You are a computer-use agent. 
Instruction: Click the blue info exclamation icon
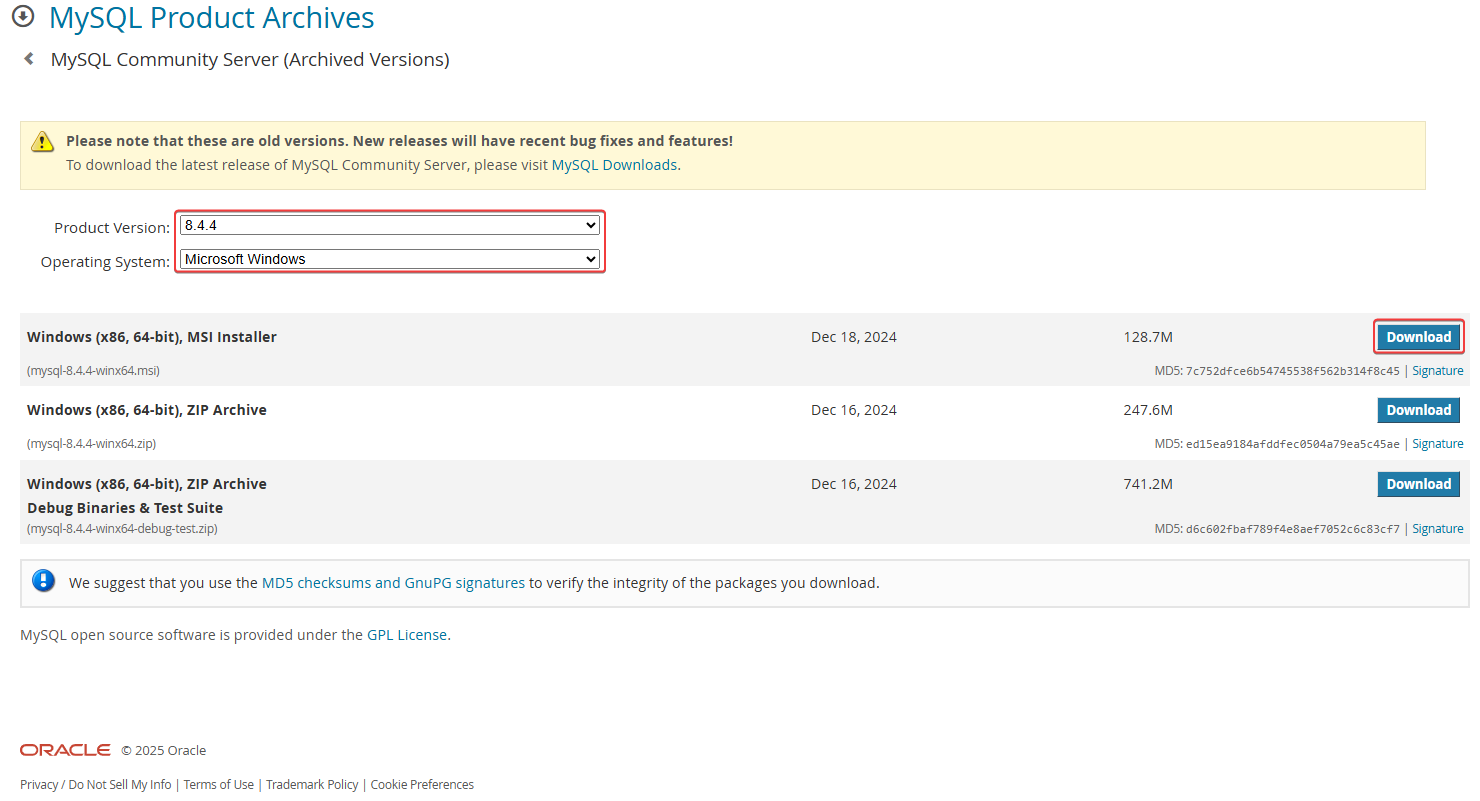click(43, 581)
